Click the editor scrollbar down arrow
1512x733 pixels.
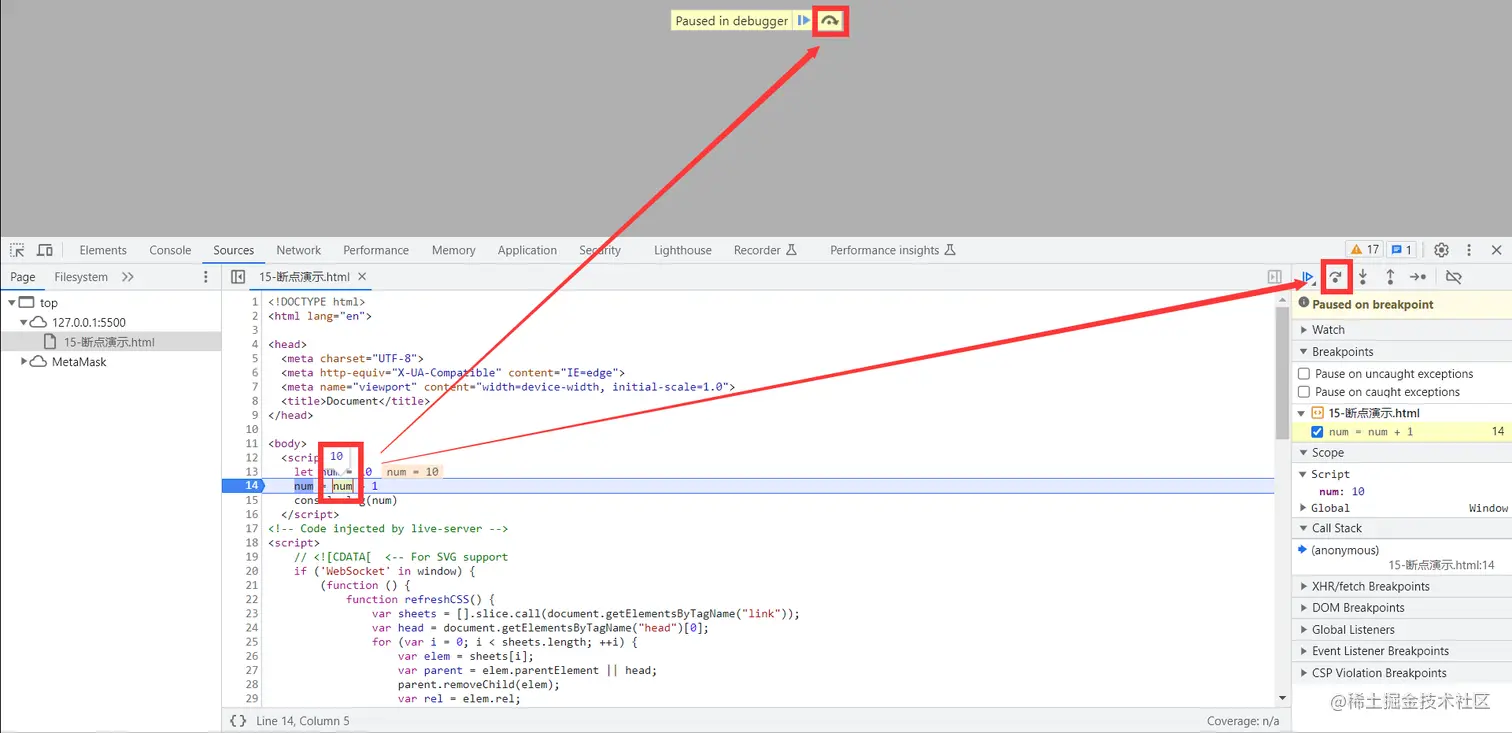[x=1282, y=698]
